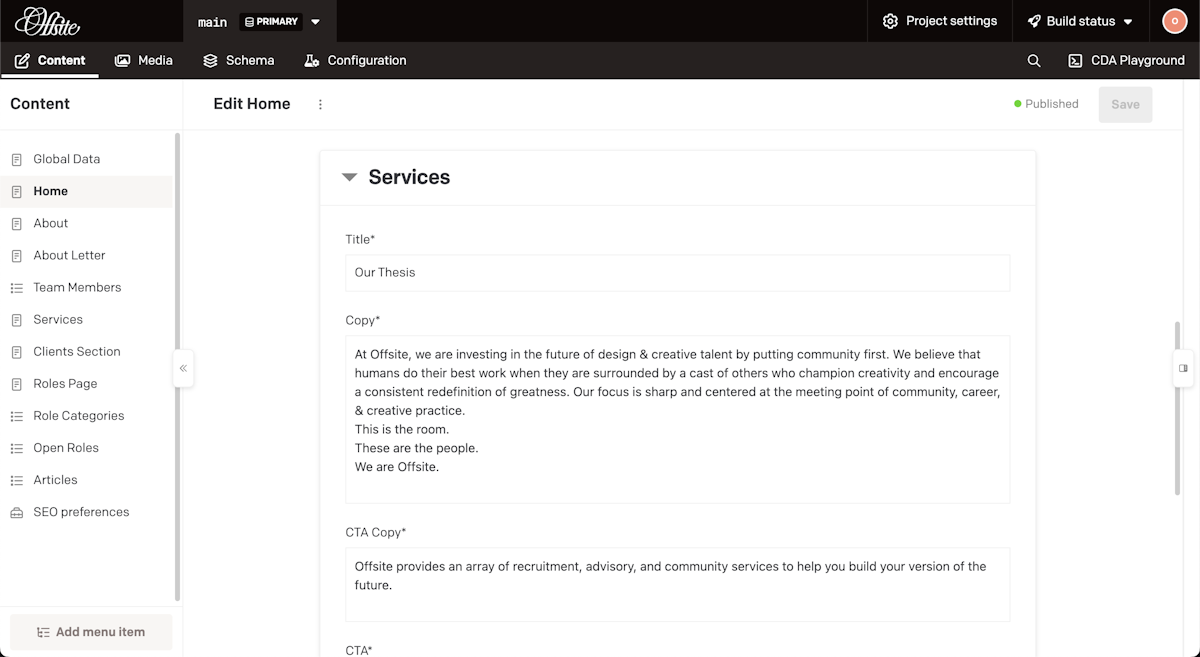Switch to the Schema tab
The height and width of the screenshot is (657, 1200).
click(239, 61)
